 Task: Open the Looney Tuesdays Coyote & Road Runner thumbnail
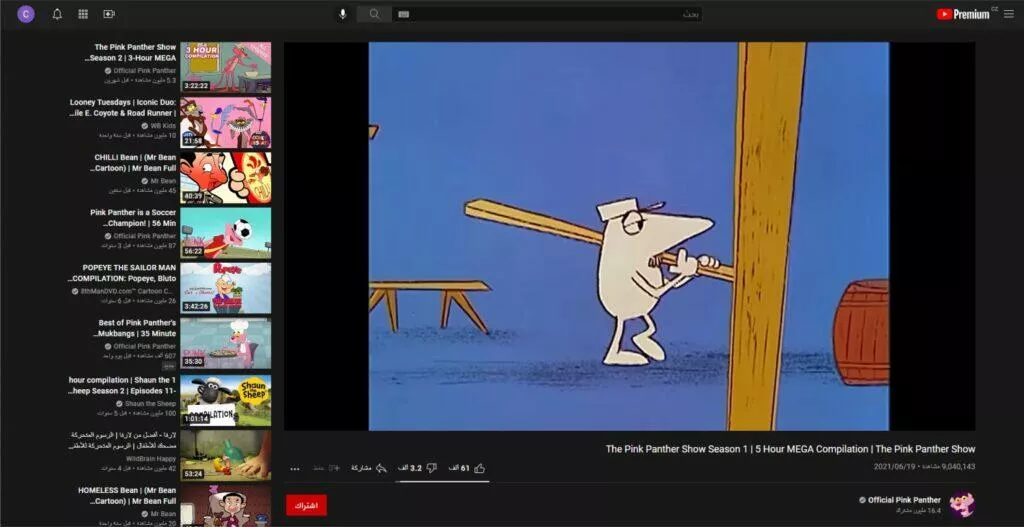click(225, 122)
